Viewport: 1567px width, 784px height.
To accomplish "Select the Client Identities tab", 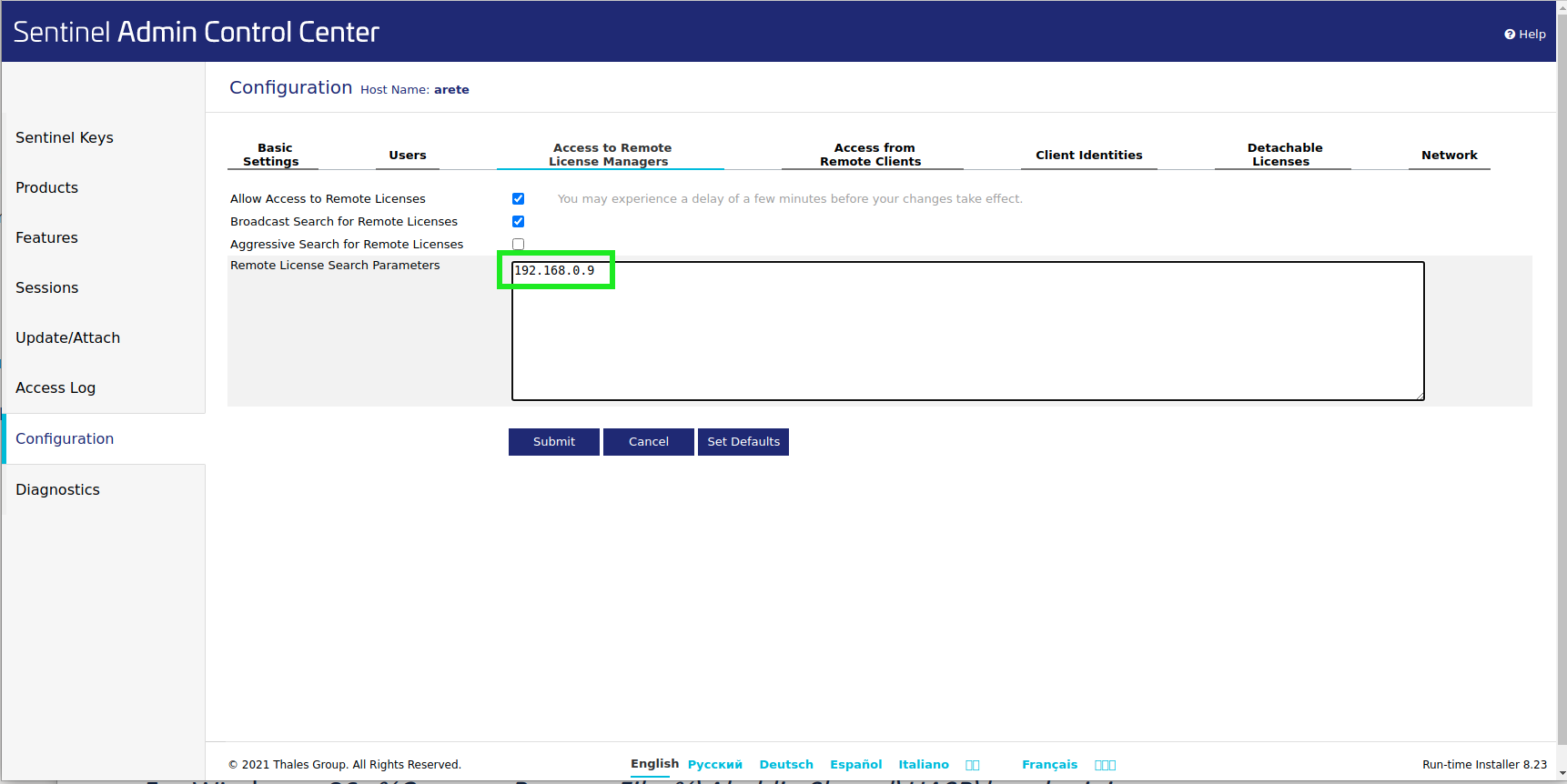I will tap(1088, 156).
